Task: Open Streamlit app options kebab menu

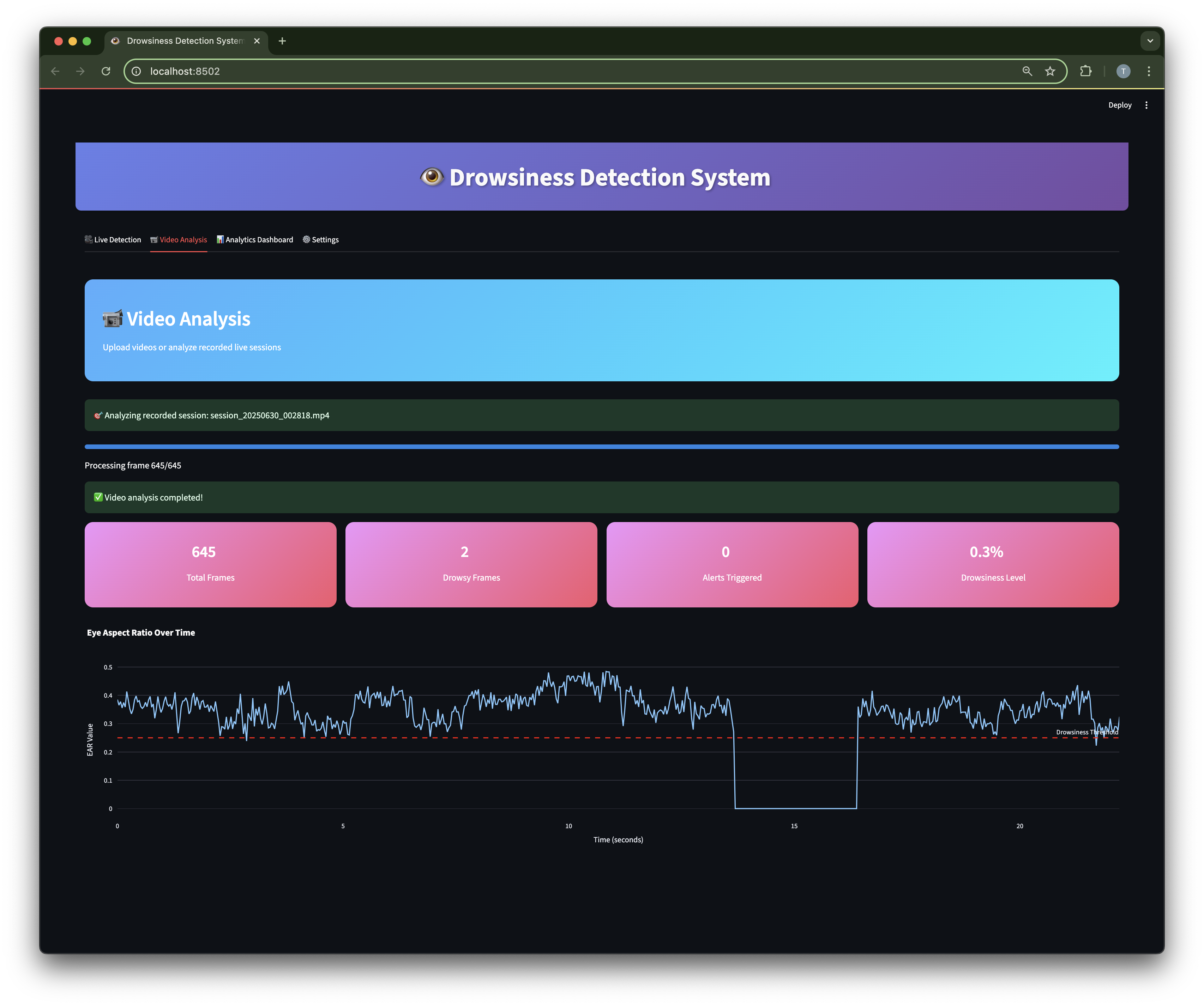Action: (1146, 105)
